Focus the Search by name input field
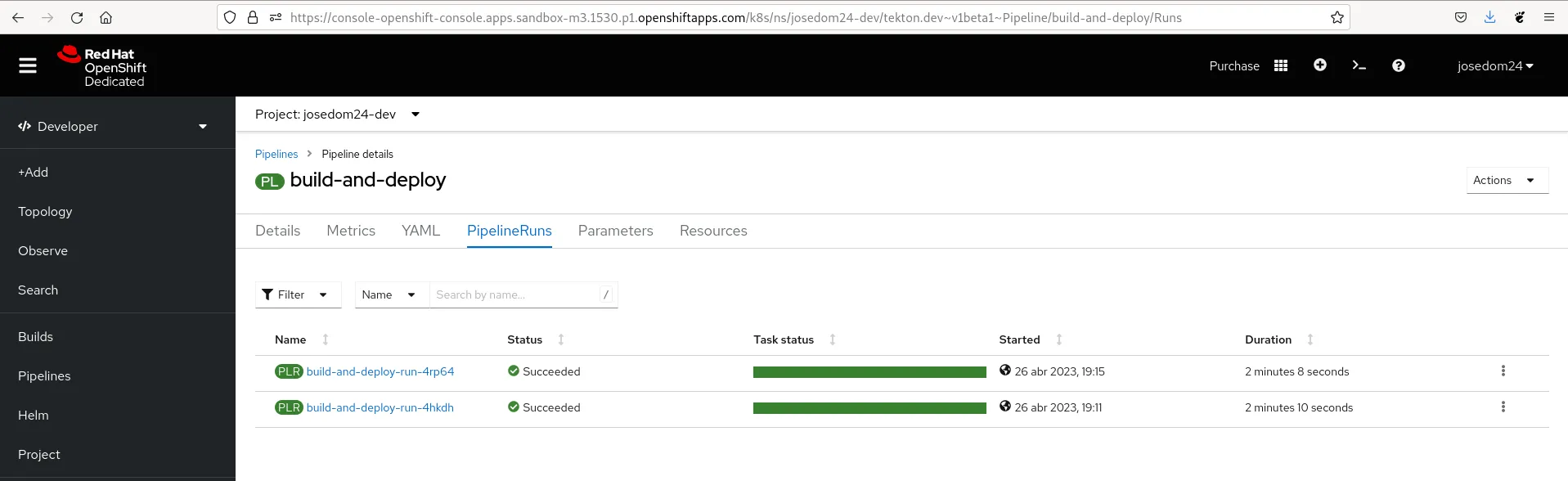This screenshot has width=1568, height=481. tap(515, 294)
